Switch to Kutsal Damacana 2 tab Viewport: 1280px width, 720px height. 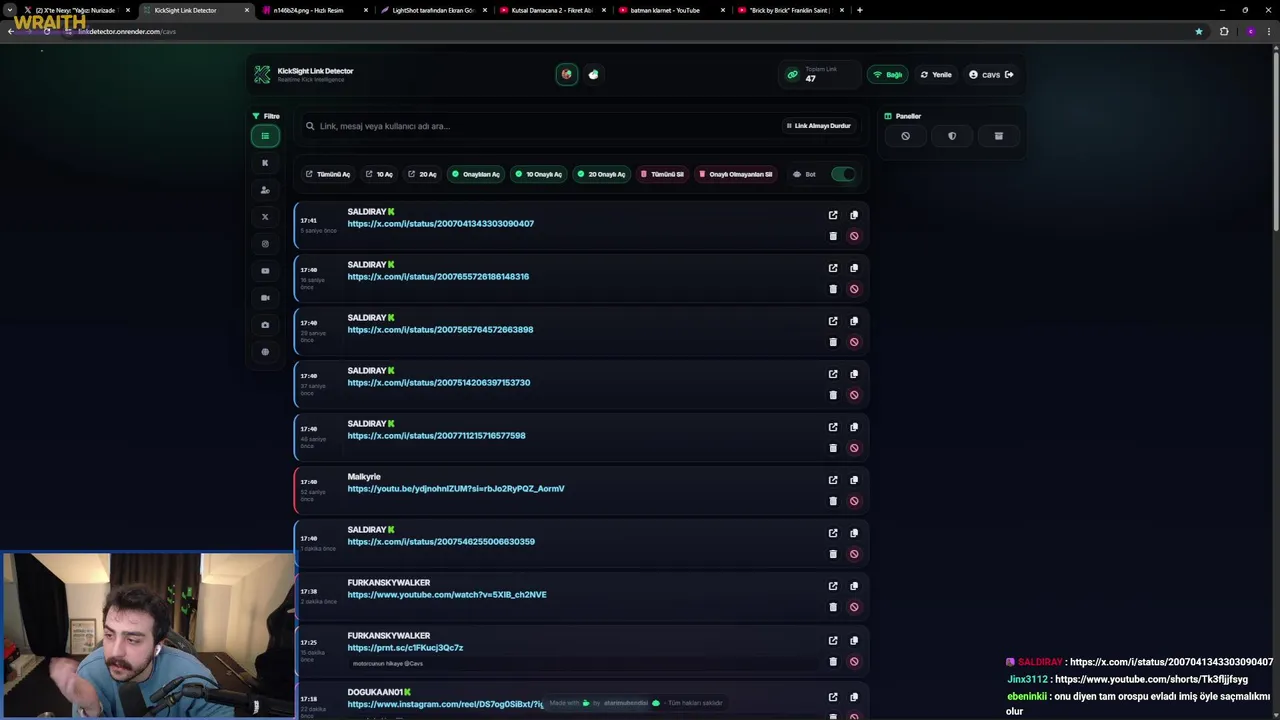[x=551, y=10]
